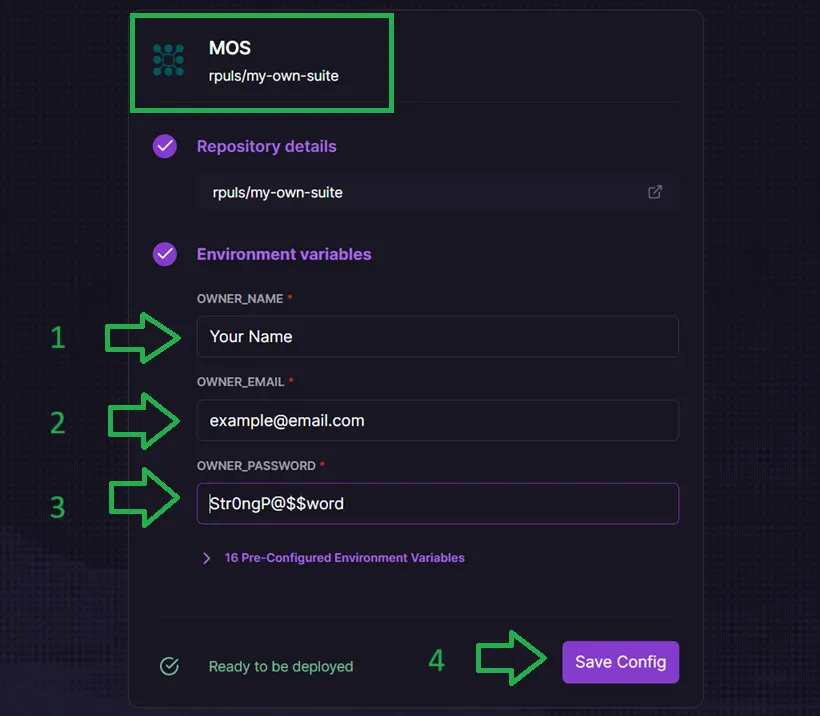This screenshot has width=820, height=716.
Task: Expand the pre-configured variables chevron arrow
Action: point(207,558)
